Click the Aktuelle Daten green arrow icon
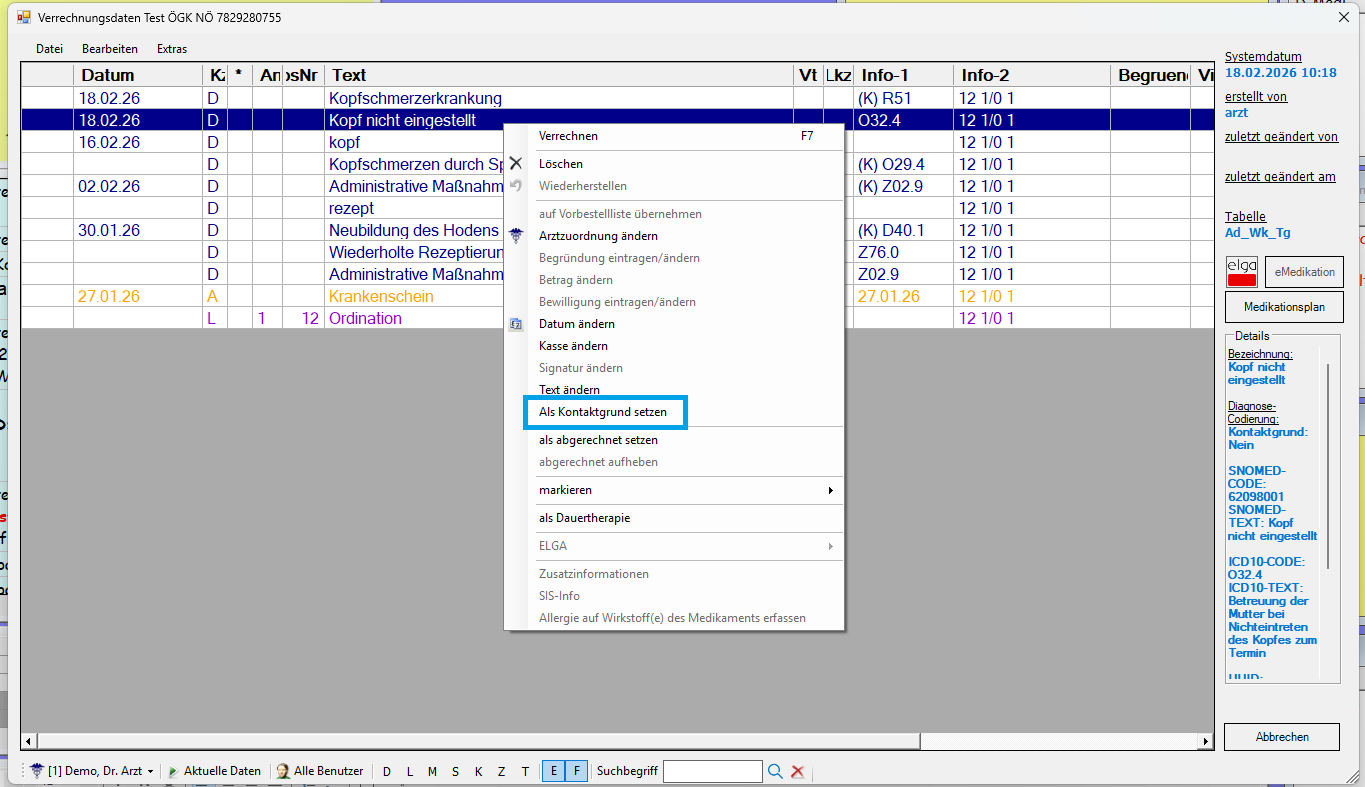This screenshot has height=787, width=1365. 173,771
